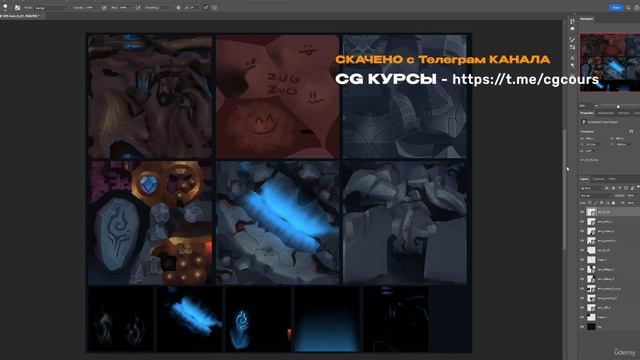Open the Brushes collapsed panel icon
The height and width of the screenshot is (360, 640).
[572, 47]
